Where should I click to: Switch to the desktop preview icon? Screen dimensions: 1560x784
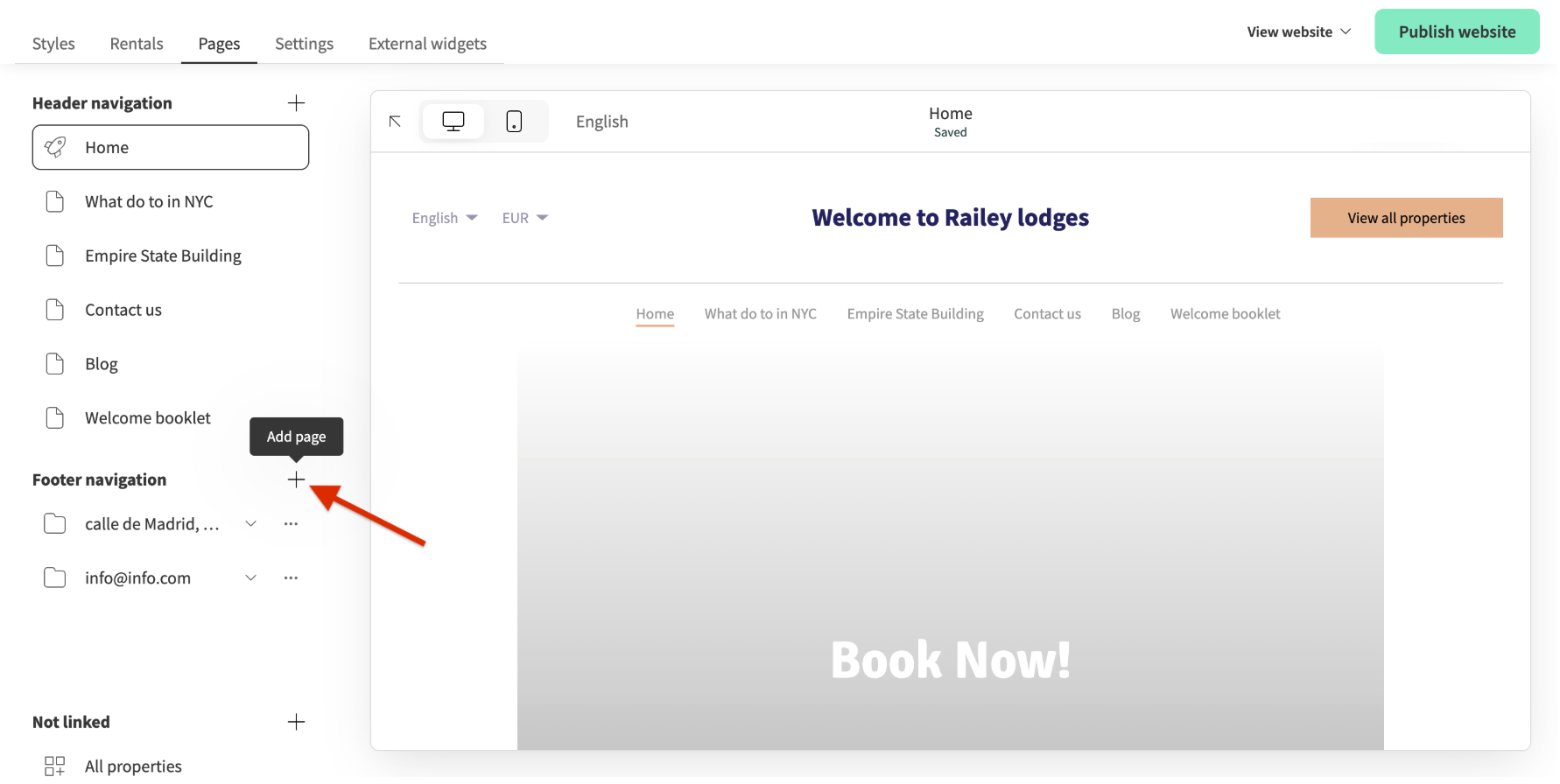coord(453,122)
